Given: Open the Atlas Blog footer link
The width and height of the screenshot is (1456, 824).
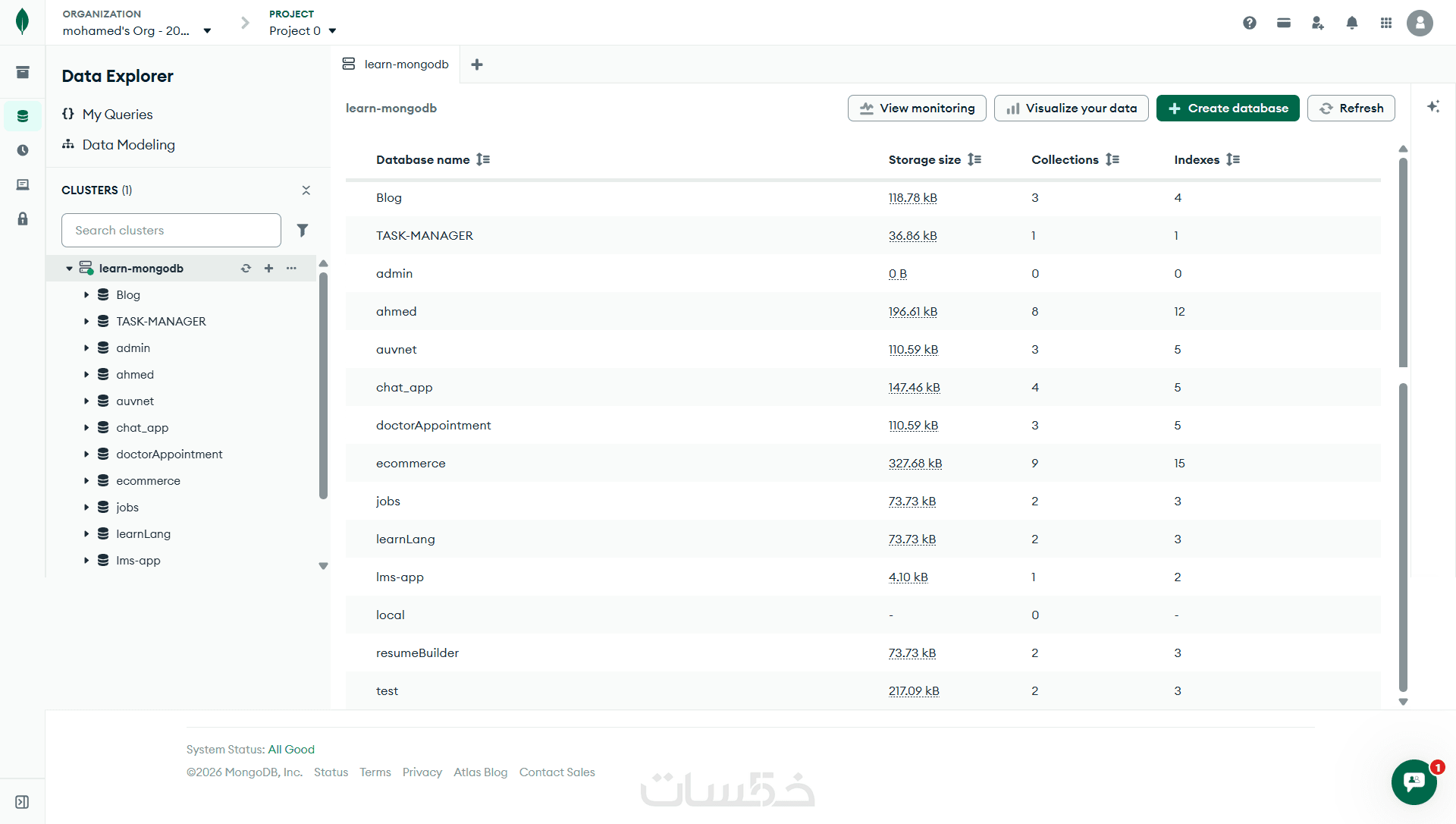Looking at the screenshot, I should pyautogui.click(x=480, y=772).
